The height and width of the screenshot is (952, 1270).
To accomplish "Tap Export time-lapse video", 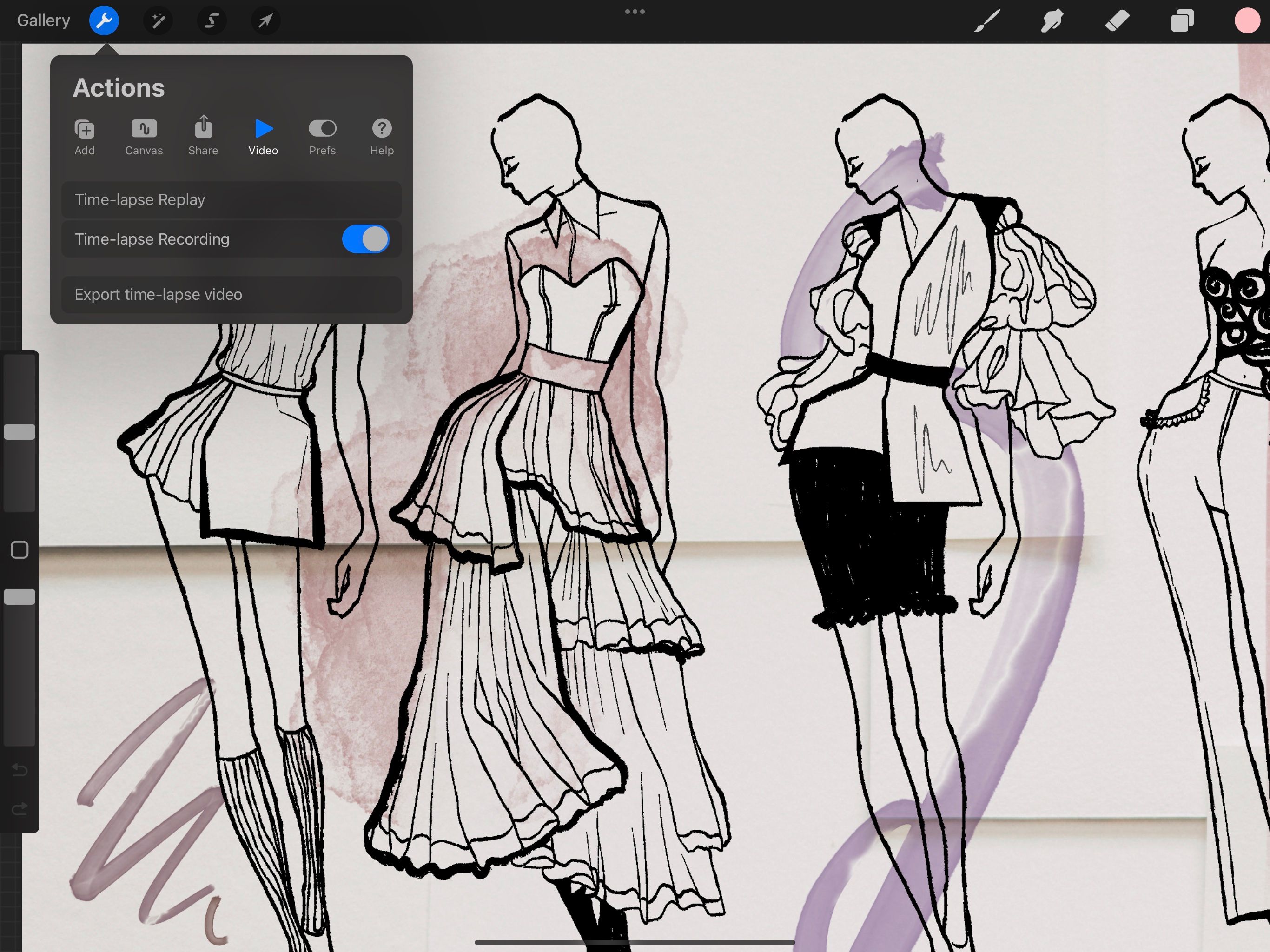I will (231, 295).
